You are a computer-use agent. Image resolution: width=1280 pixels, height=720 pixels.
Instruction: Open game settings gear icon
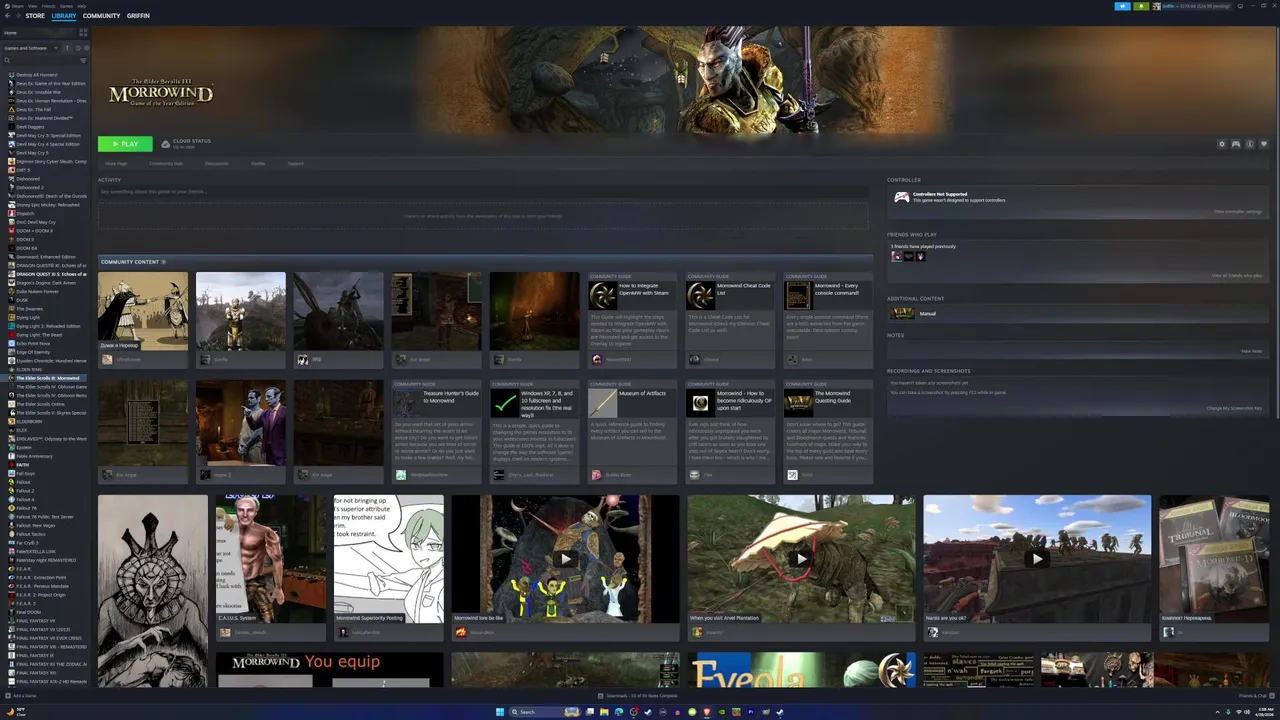tap(1221, 144)
